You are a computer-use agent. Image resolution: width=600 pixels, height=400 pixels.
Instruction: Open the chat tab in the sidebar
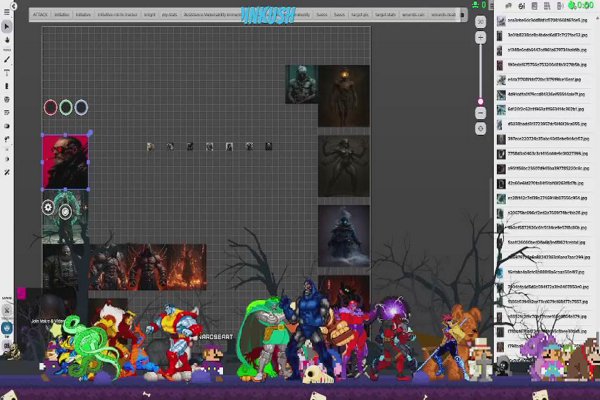coord(509,6)
